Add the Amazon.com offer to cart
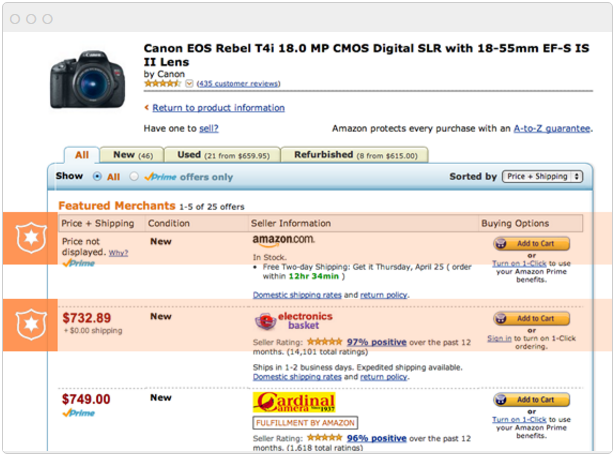Image resolution: width=615 pixels, height=456 pixels. click(531, 243)
